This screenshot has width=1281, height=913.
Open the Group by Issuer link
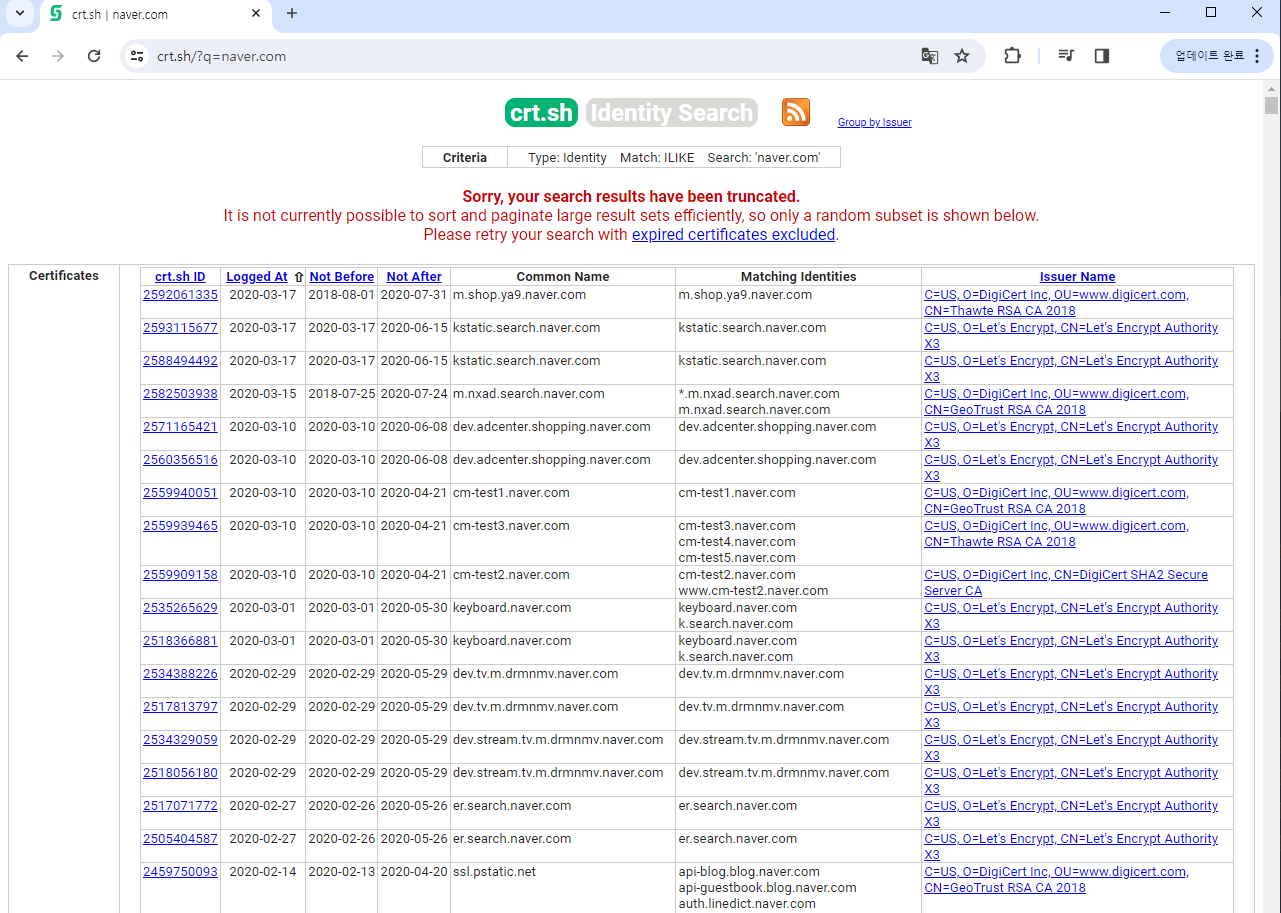click(874, 122)
